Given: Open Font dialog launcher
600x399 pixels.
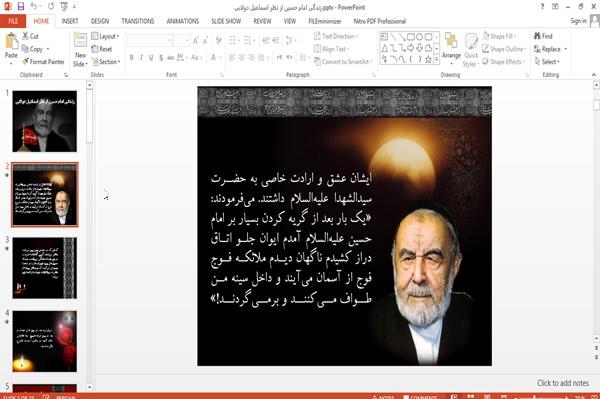Looking at the screenshot, I should pos(222,75).
